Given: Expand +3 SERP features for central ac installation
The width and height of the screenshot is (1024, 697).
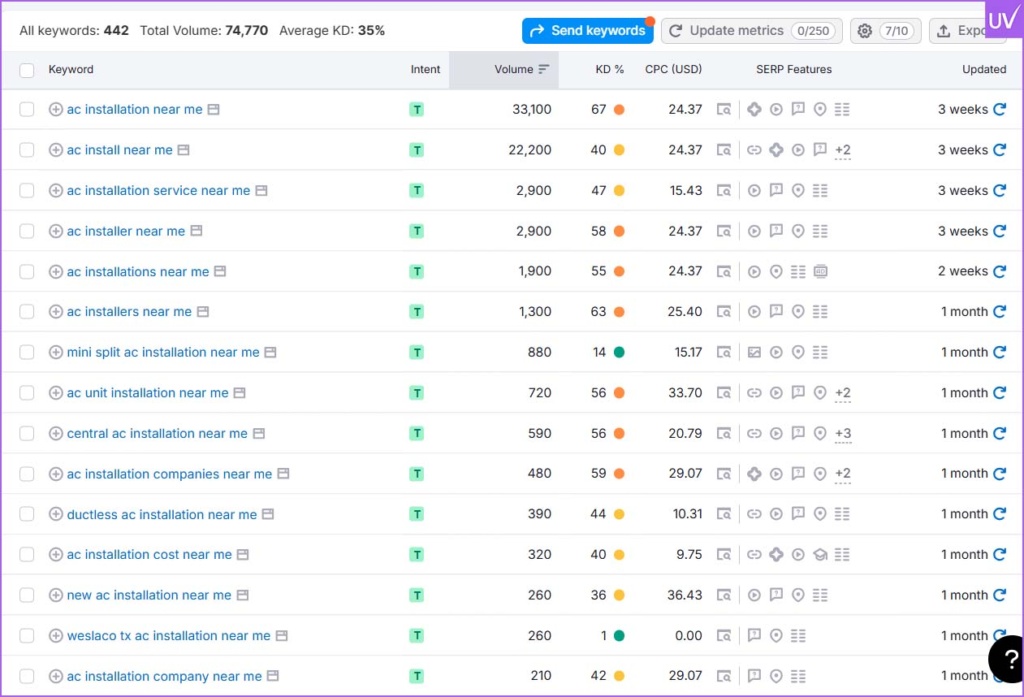Looking at the screenshot, I should (x=842, y=433).
